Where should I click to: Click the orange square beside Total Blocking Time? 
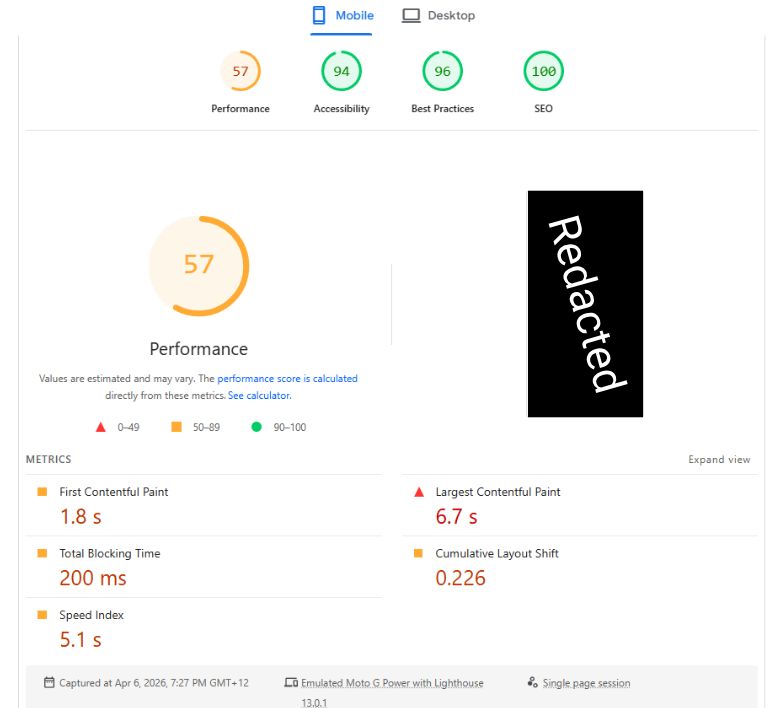click(42, 553)
